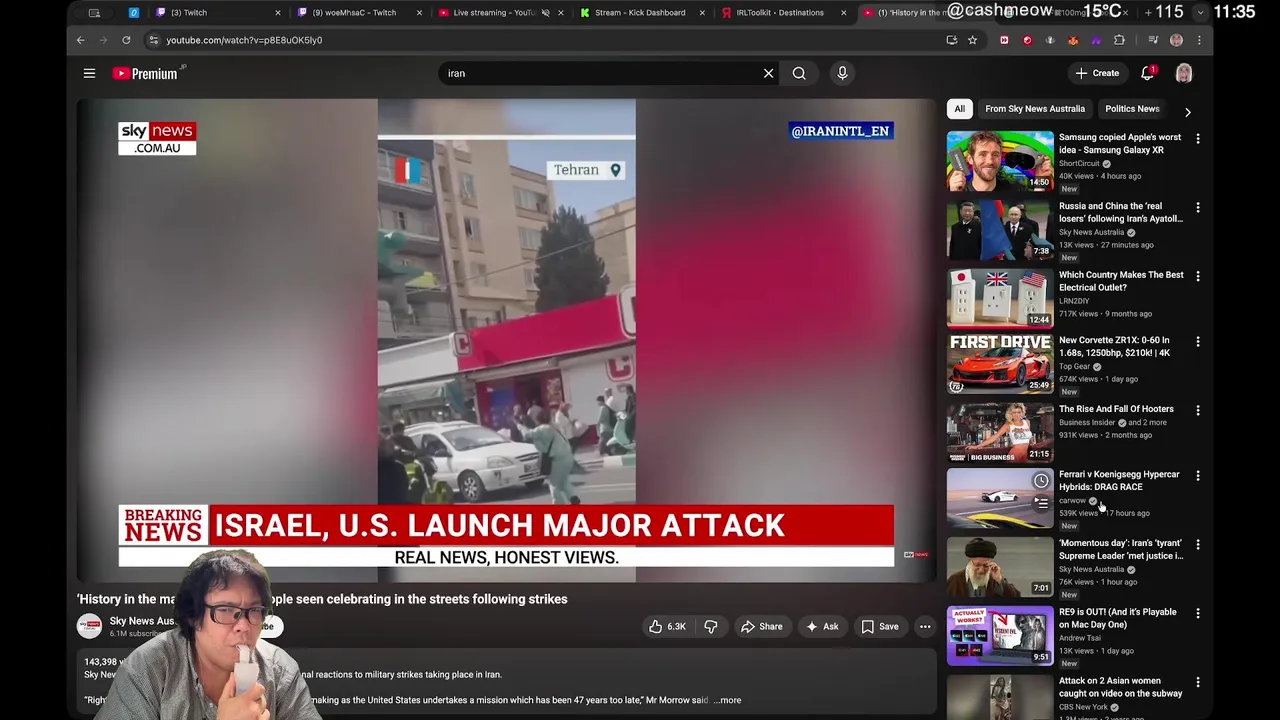The width and height of the screenshot is (1280, 720).
Task: Open the tab search dropdown arrow
Action: [1200, 13]
